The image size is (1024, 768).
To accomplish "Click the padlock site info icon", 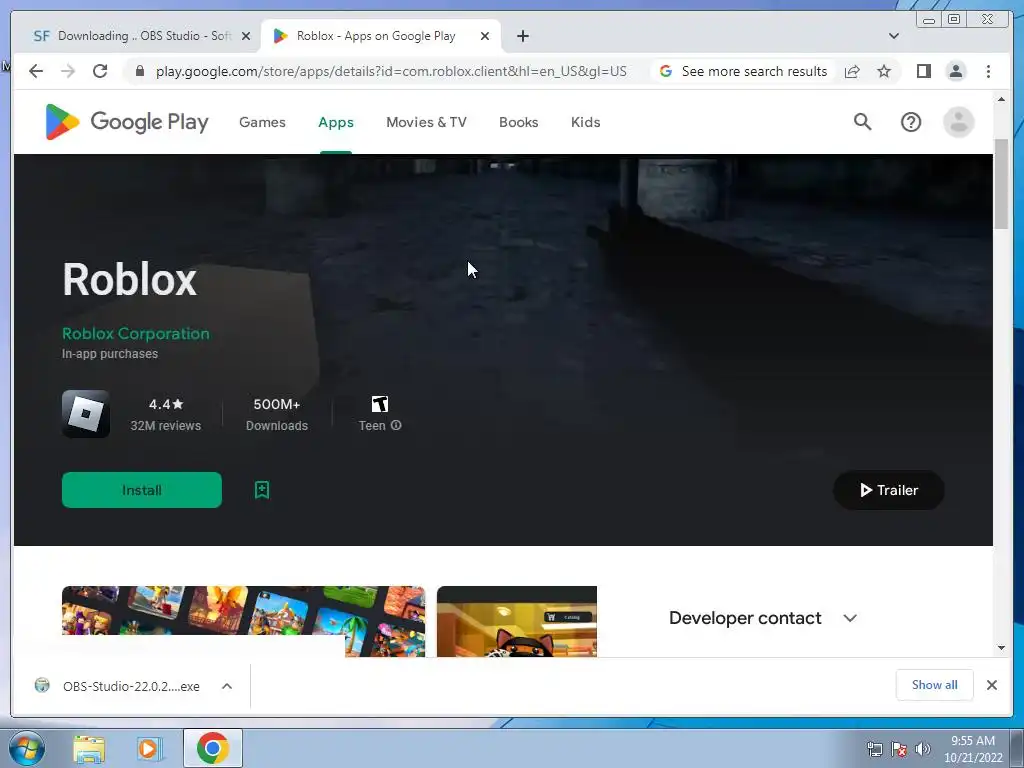I will (139, 71).
